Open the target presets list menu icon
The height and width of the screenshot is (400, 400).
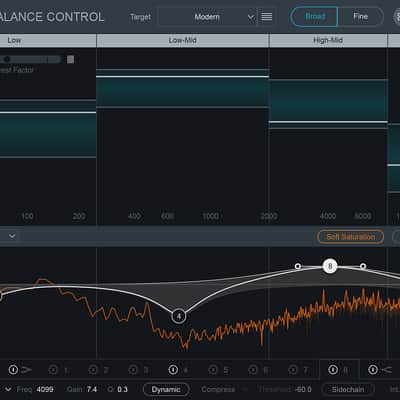point(267,17)
